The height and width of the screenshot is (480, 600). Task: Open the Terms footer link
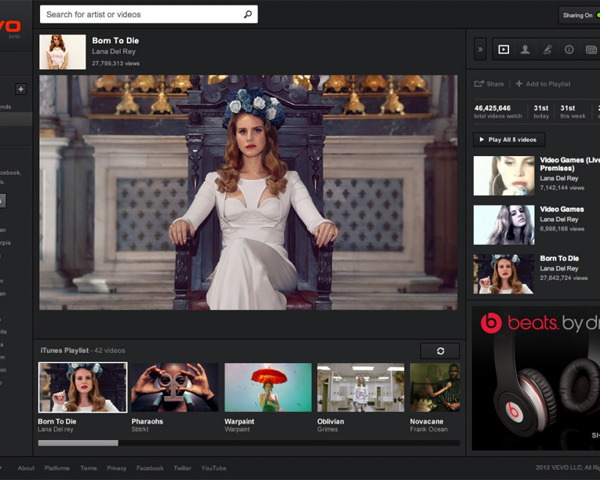pos(88,468)
